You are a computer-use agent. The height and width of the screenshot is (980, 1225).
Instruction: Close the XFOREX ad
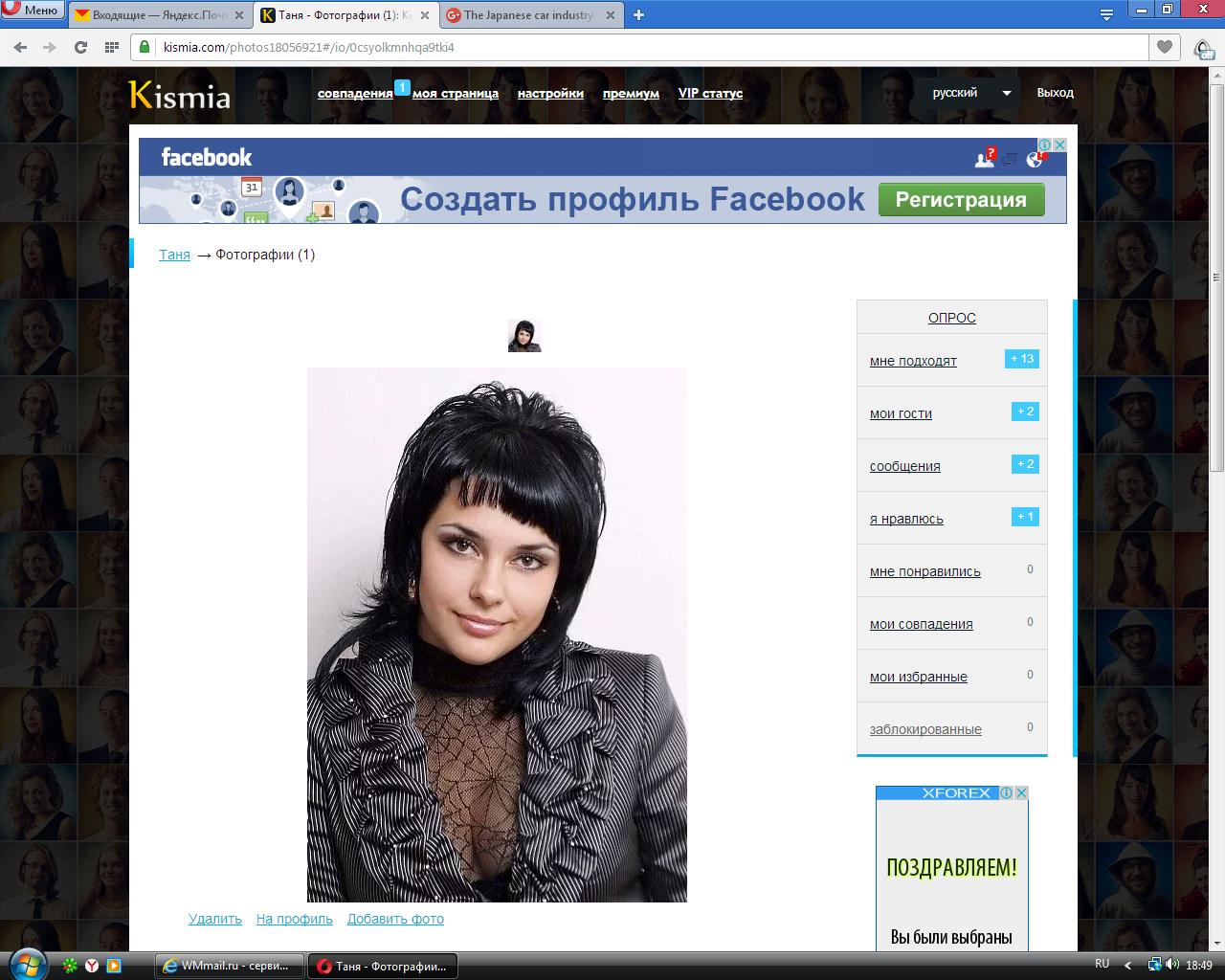[x=1021, y=792]
